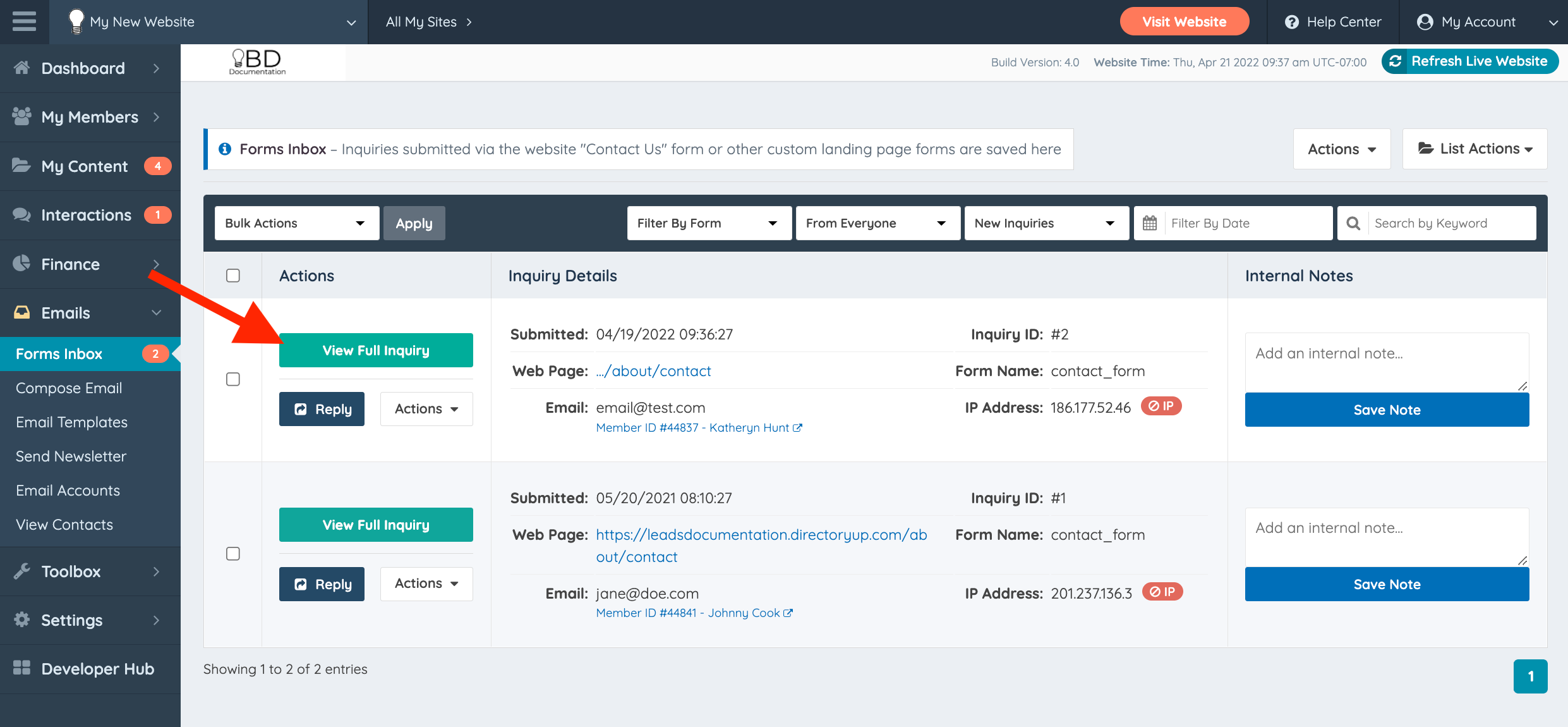Open the Bulk Actions dropdown
Screen dimensions: 1568x727
pyautogui.click(x=296, y=223)
